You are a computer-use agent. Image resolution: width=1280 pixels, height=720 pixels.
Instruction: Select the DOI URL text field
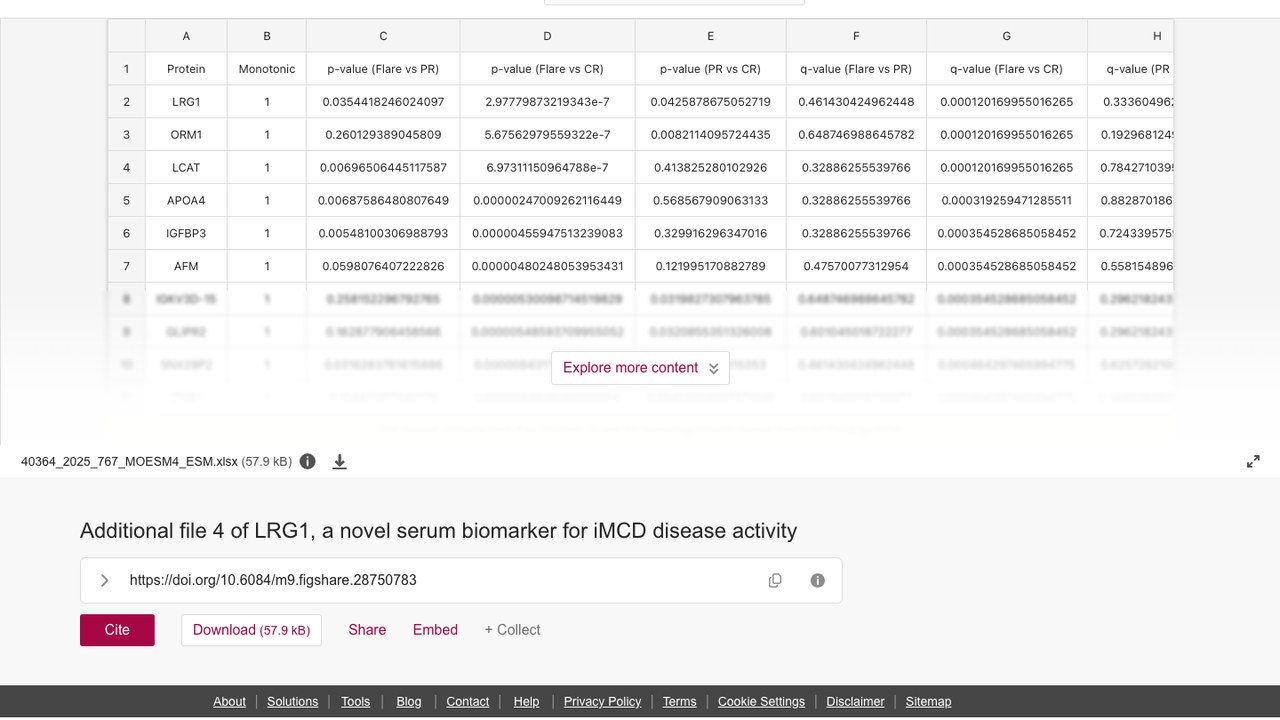click(x=461, y=580)
